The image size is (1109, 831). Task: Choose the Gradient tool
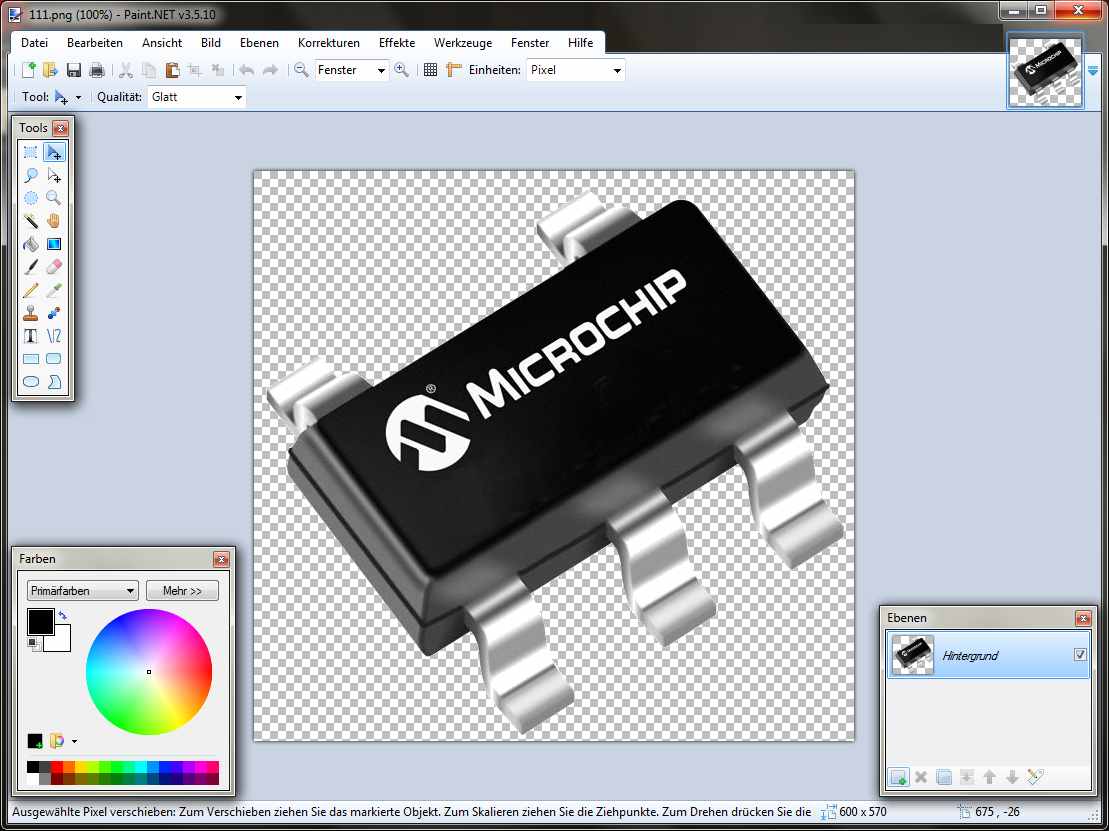point(54,244)
